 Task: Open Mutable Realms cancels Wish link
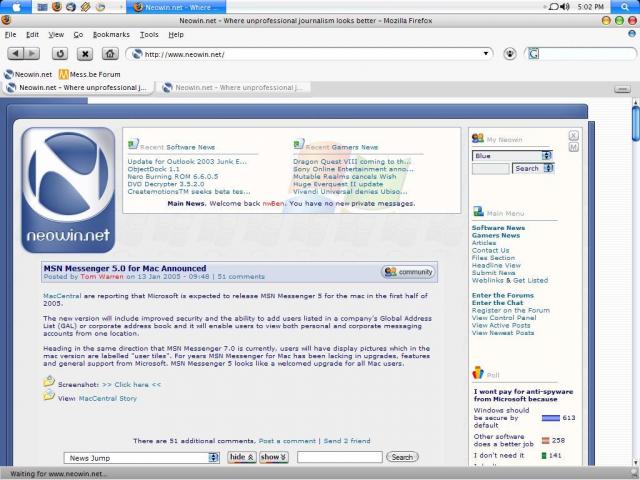pyautogui.click(x=344, y=176)
